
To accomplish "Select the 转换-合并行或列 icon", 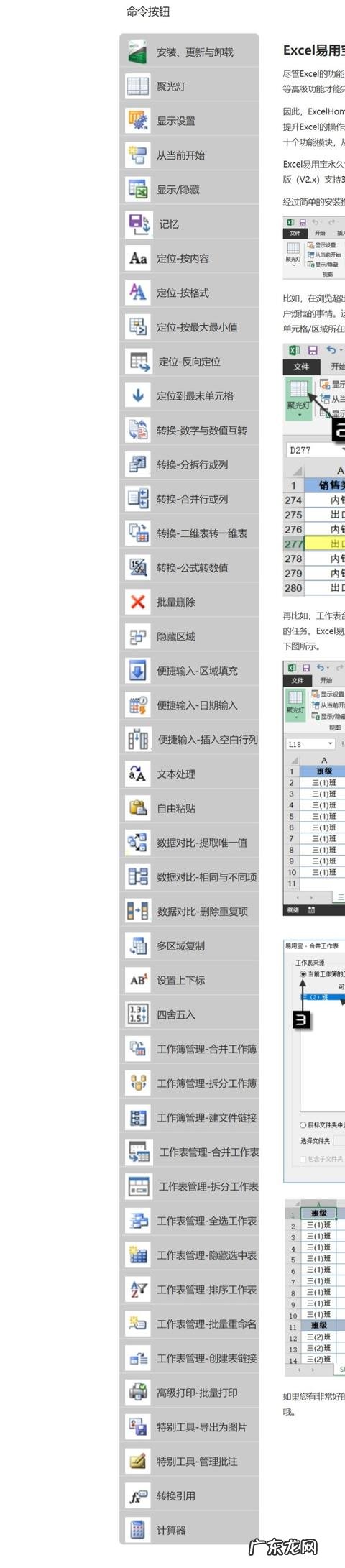I will 137,498.
